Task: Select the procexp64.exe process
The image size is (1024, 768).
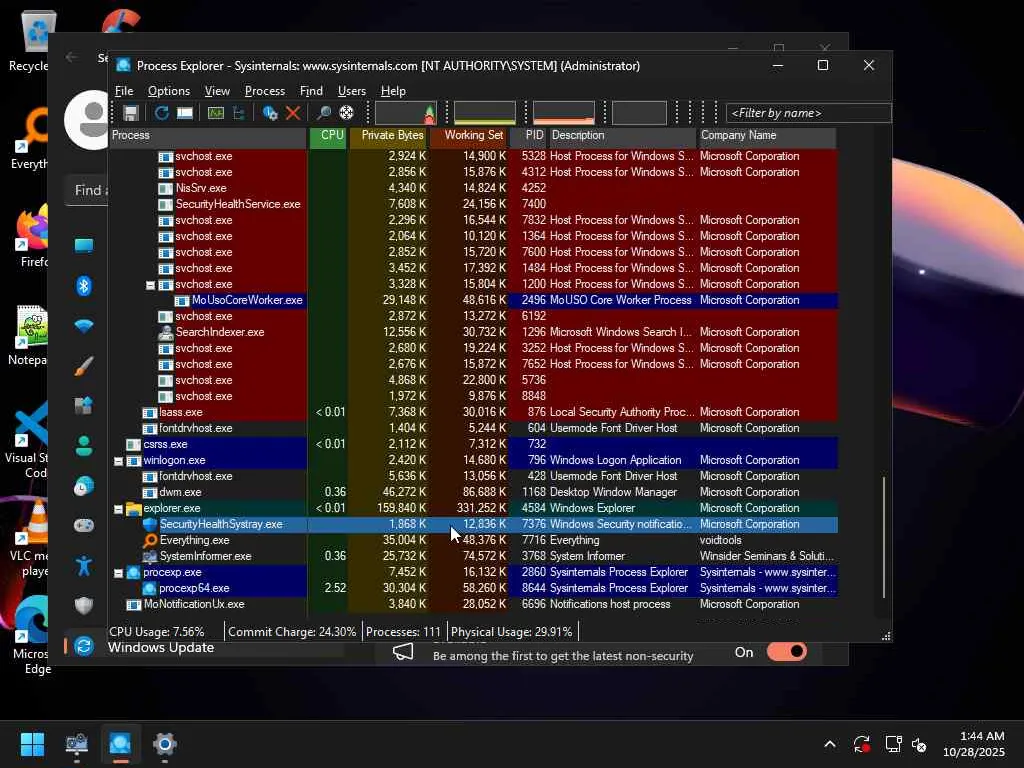Action: tap(473, 588)
